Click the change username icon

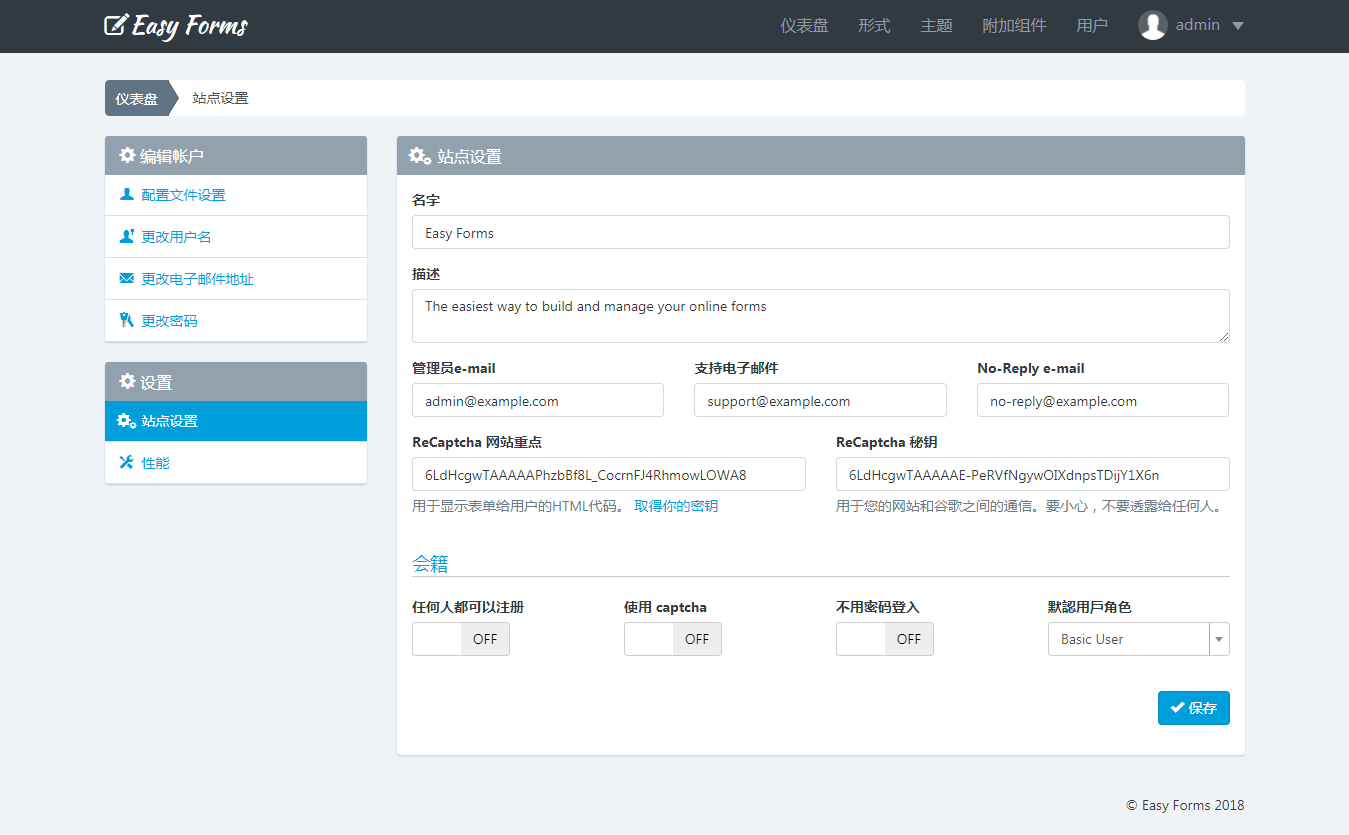click(127, 237)
